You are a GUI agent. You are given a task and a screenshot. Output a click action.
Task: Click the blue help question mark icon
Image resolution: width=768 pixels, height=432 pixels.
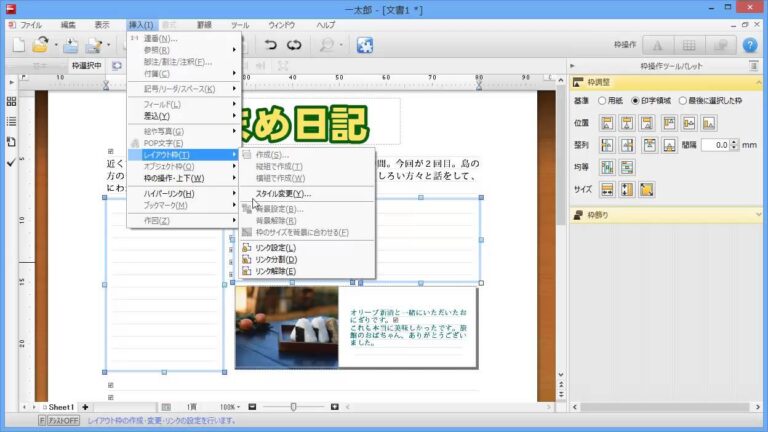click(750, 45)
